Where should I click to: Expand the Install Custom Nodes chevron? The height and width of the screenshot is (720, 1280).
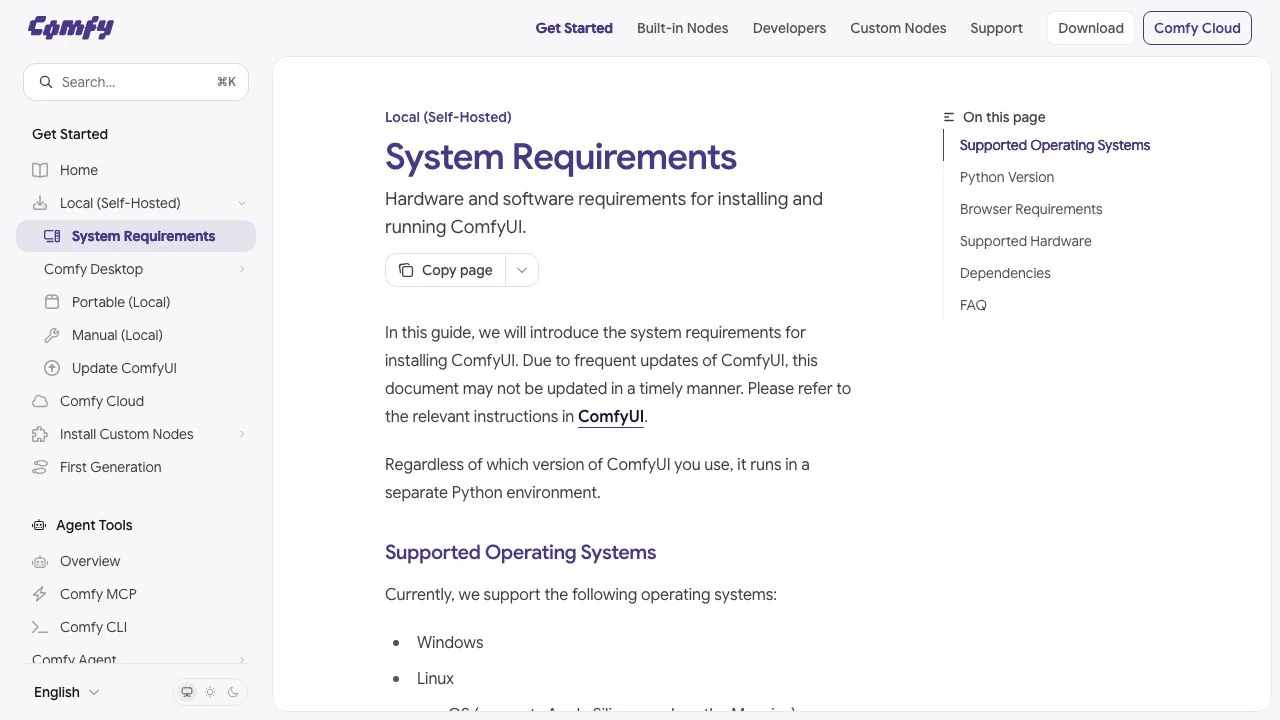click(242, 434)
